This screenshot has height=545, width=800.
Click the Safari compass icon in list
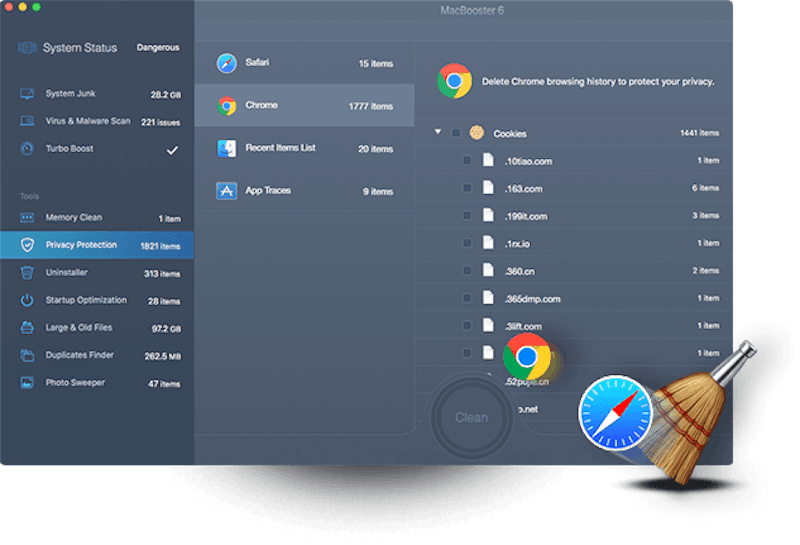click(226, 63)
